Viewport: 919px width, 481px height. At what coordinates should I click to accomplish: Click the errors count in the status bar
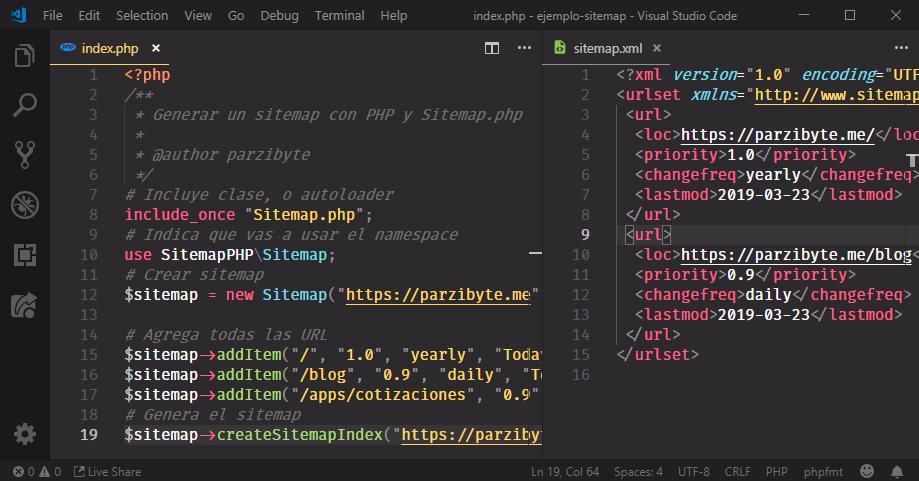tap(24, 472)
